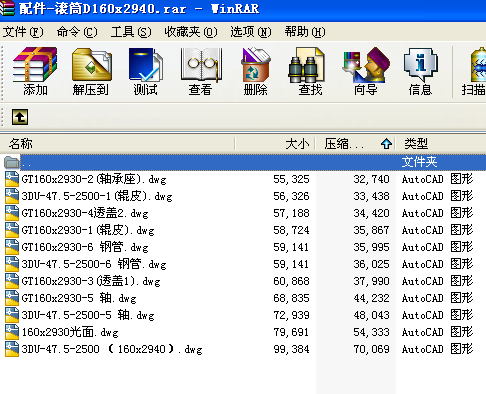This screenshot has width=486, height=394.
Task: Select file name GT160x2930-1(辊皮).dwg
Action: (x=88, y=230)
